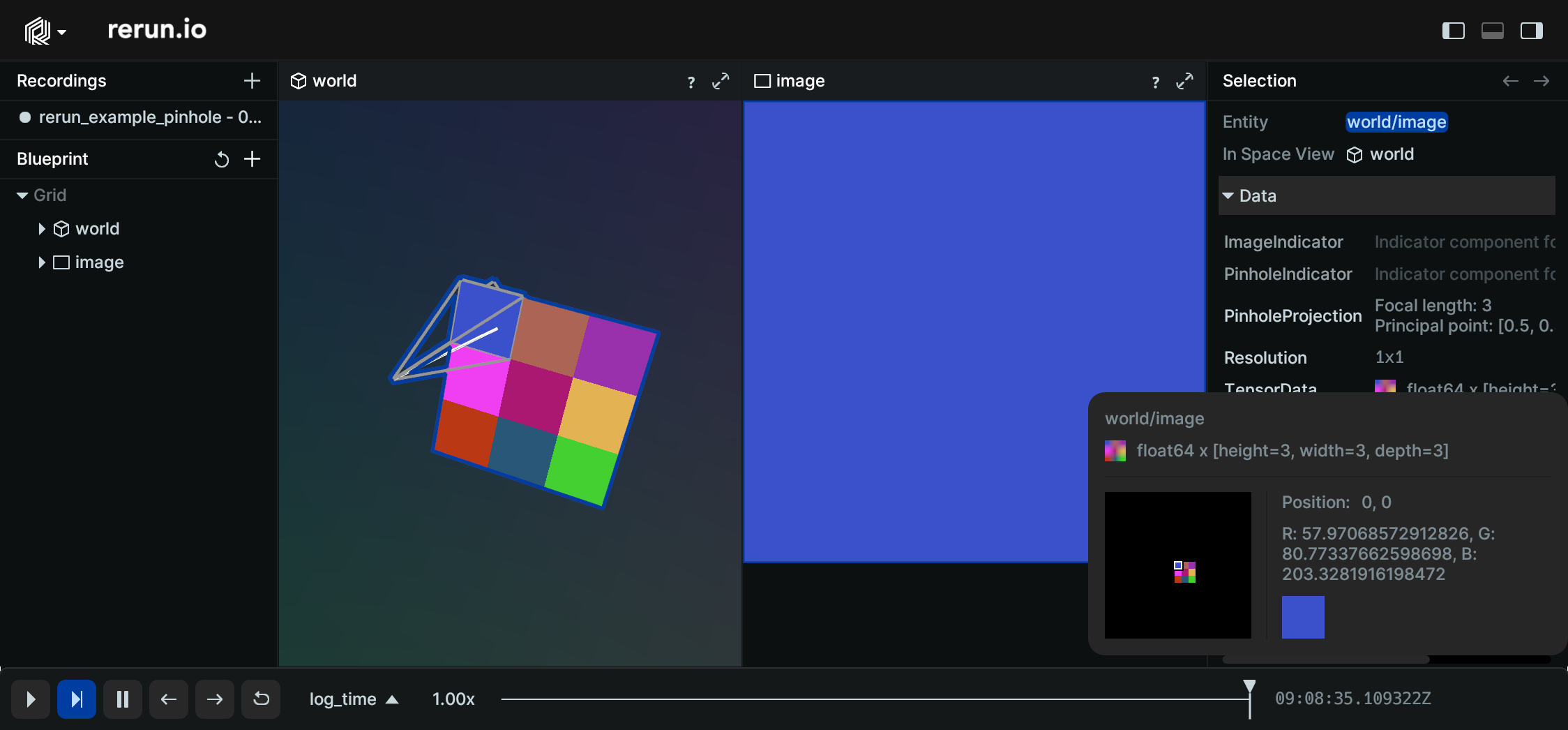Reset the Blueprint
1568x730 pixels.
pos(222,159)
